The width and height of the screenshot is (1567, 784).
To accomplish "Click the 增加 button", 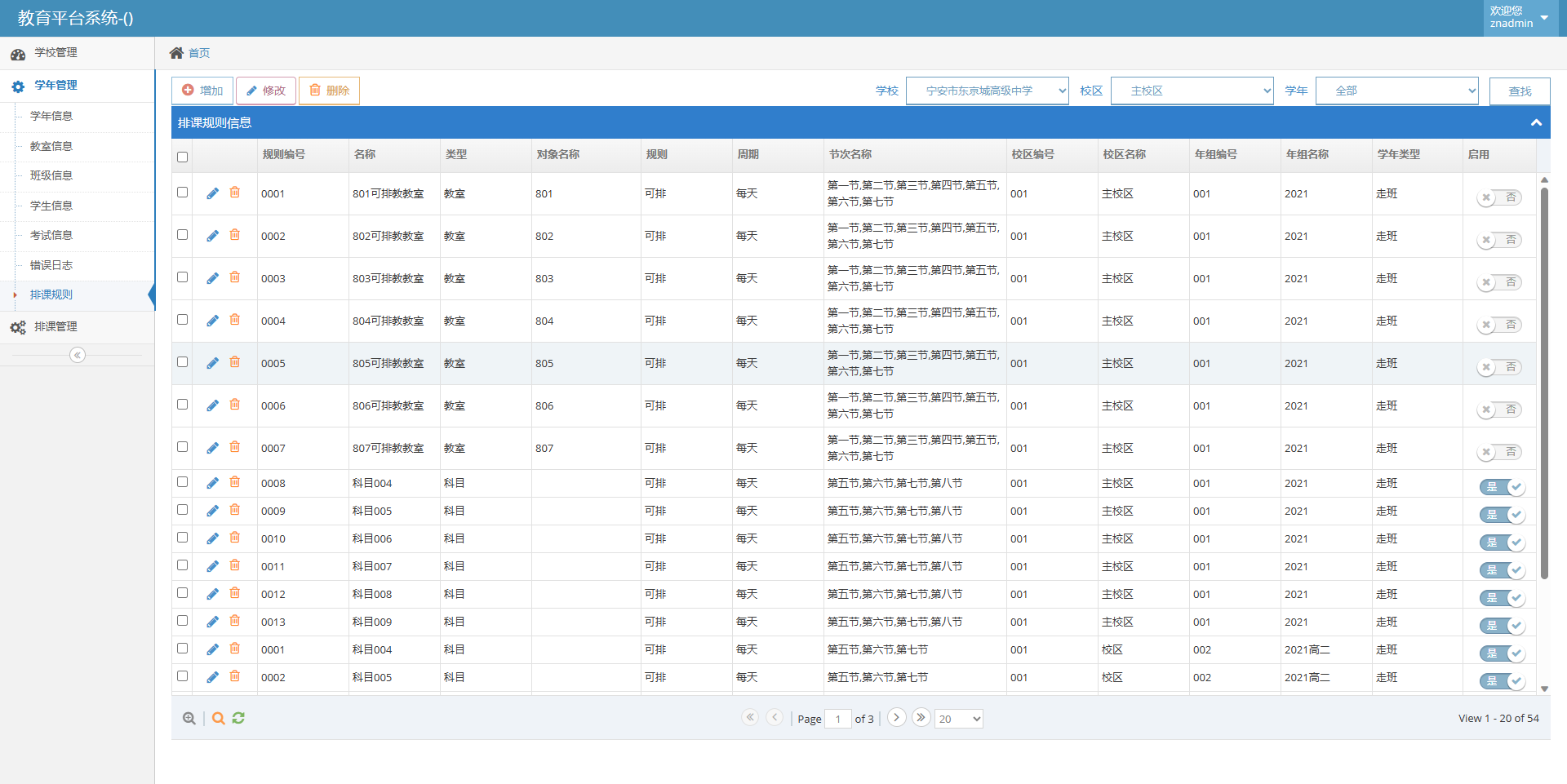I will pyautogui.click(x=202, y=91).
